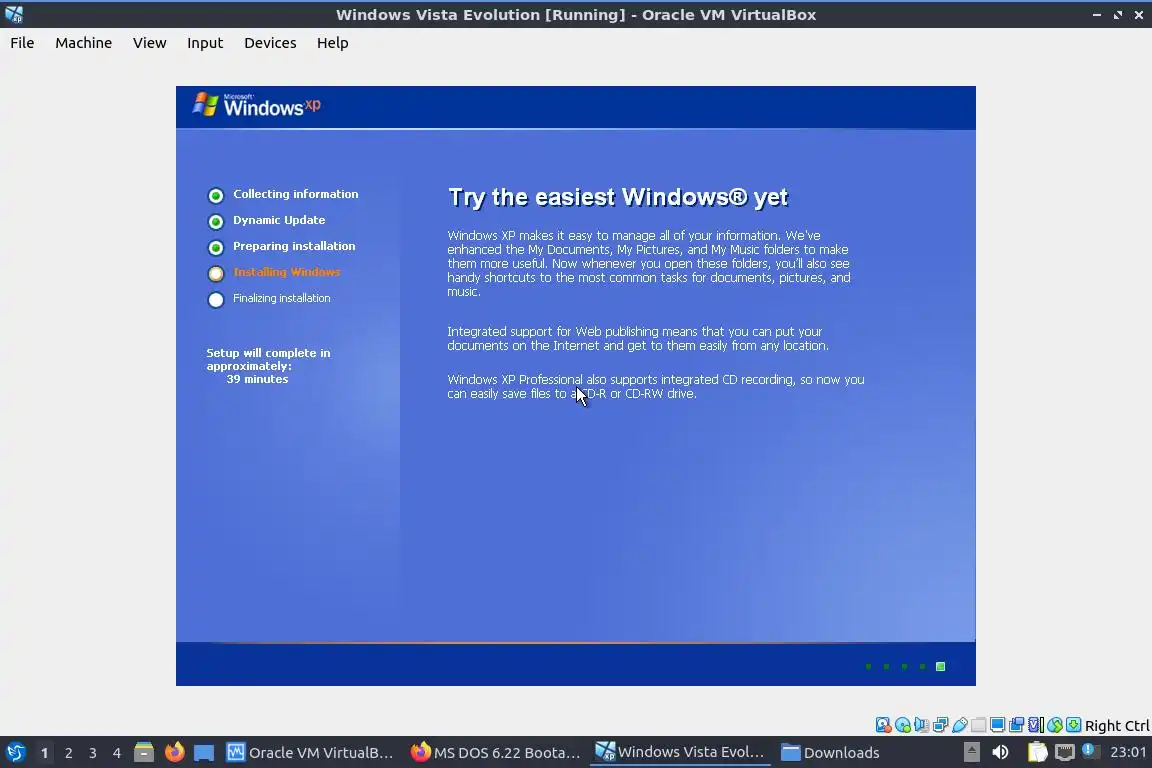The height and width of the screenshot is (768, 1152).
Task: Click the Windows XP logo in setup header
Action: pos(256,105)
